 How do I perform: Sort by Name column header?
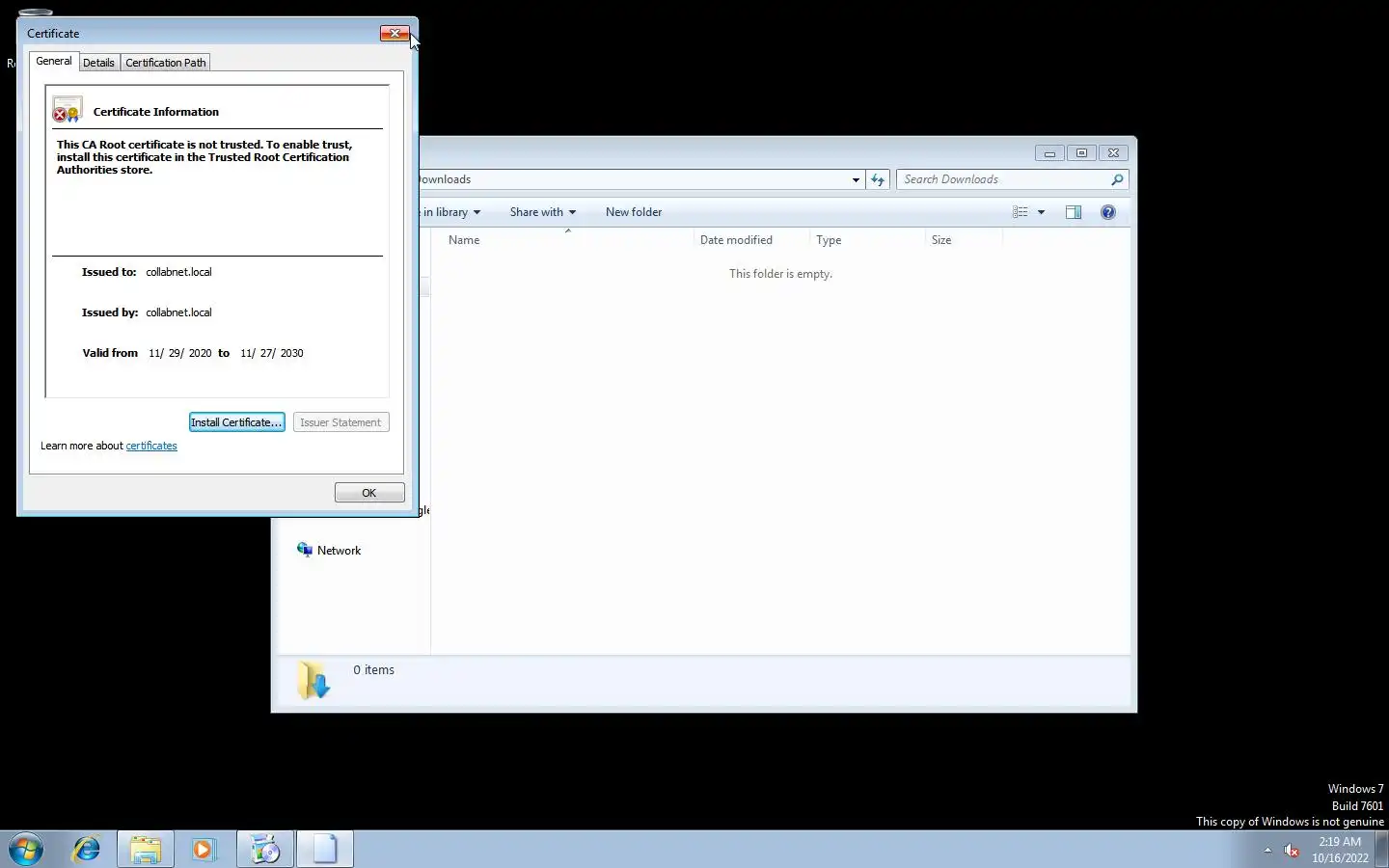pyautogui.click(x=567, y=240)
